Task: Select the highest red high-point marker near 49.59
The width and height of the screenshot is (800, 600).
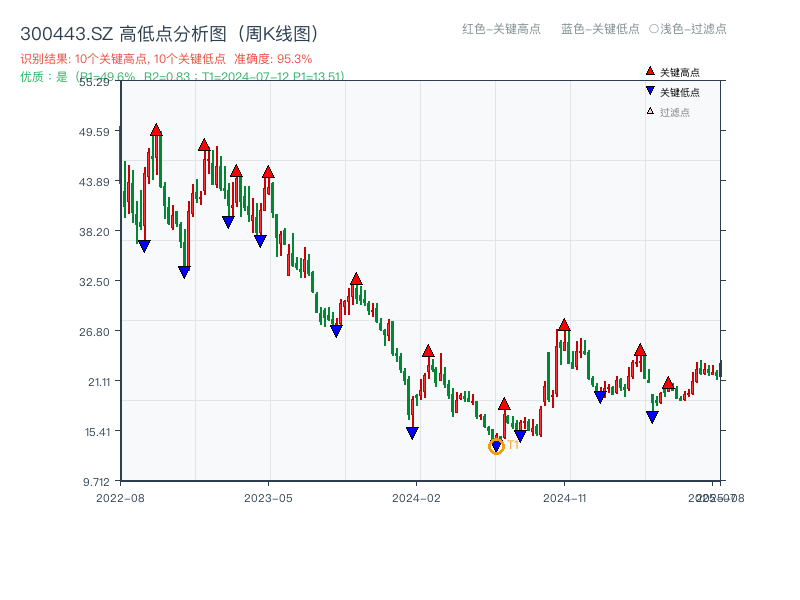Action: 157,130
